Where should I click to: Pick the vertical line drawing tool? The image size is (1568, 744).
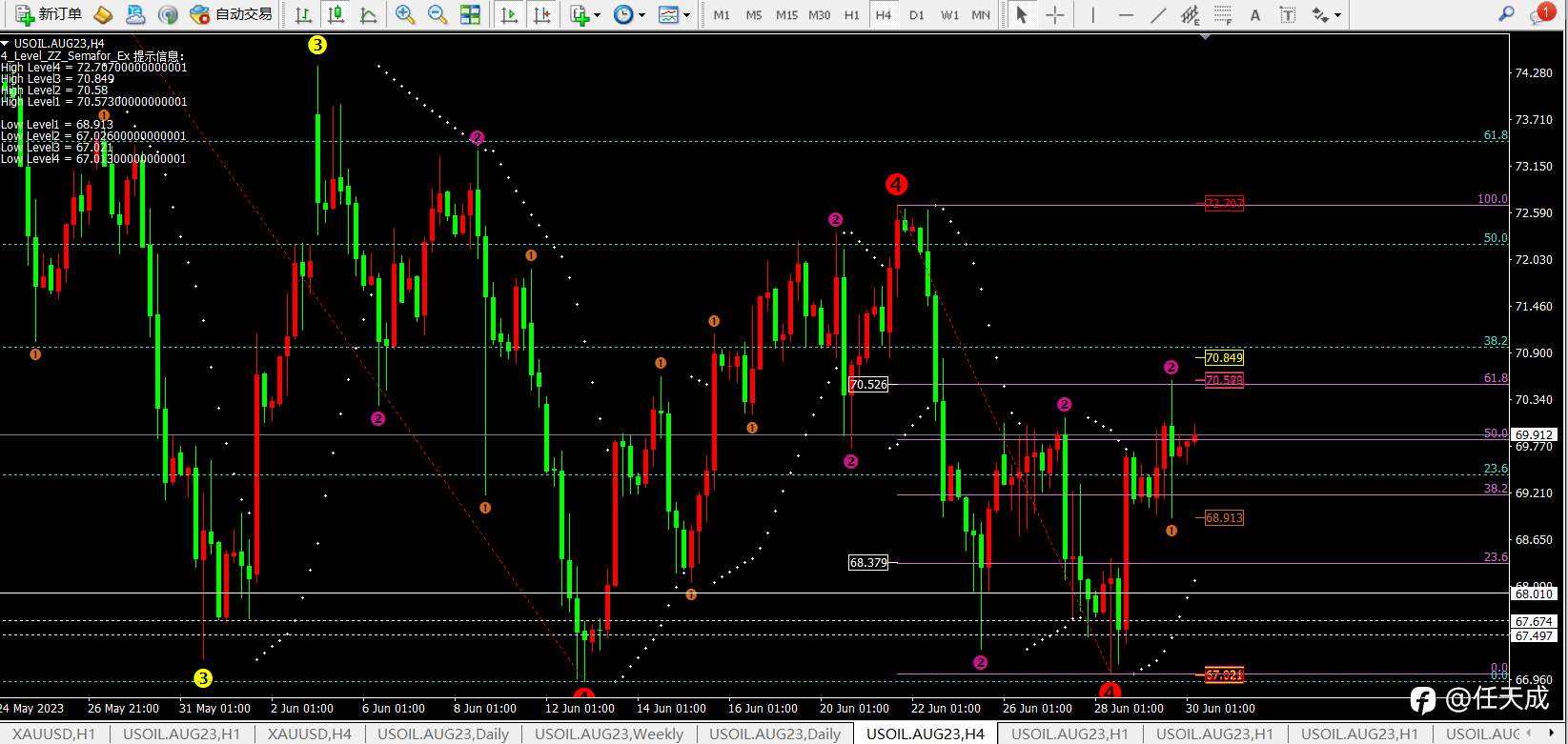(1092, 14)
